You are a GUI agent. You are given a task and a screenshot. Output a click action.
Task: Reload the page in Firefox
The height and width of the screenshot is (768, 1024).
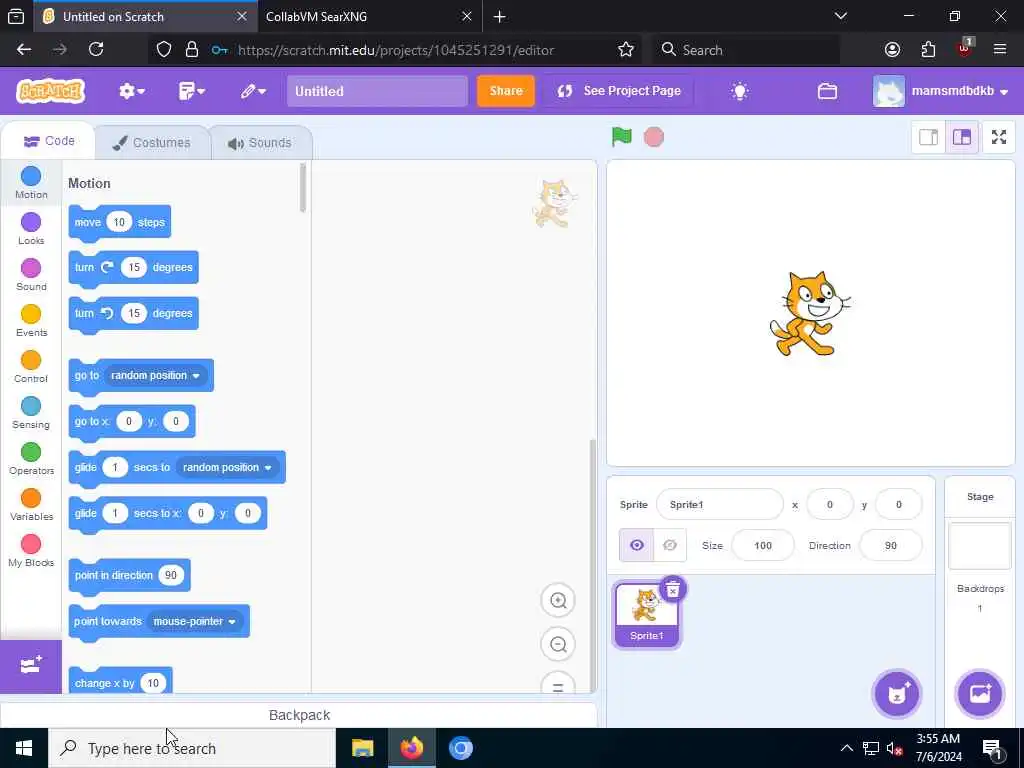(x=96, y=49)
